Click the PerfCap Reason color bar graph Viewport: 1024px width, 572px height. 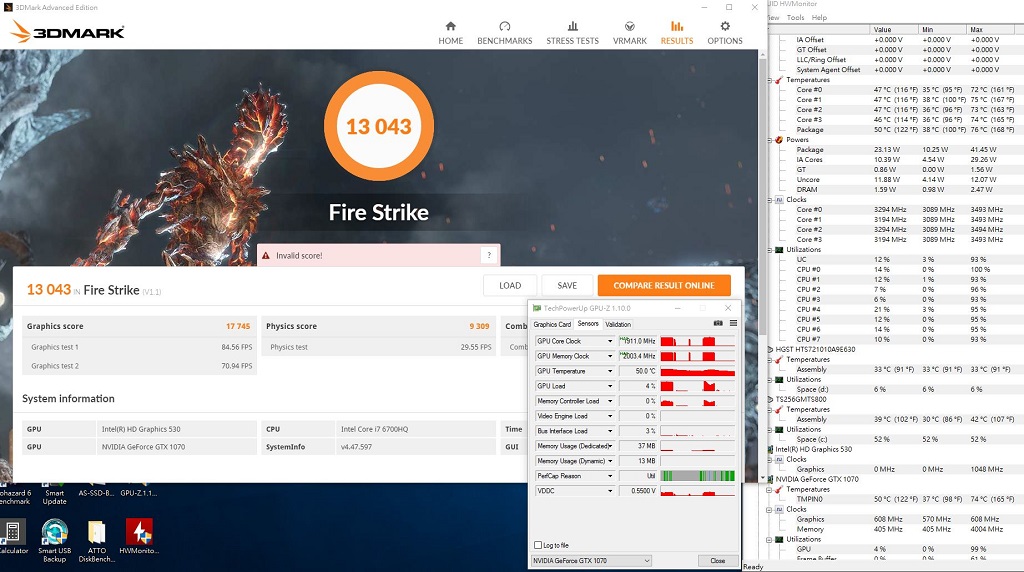(697, 476)
